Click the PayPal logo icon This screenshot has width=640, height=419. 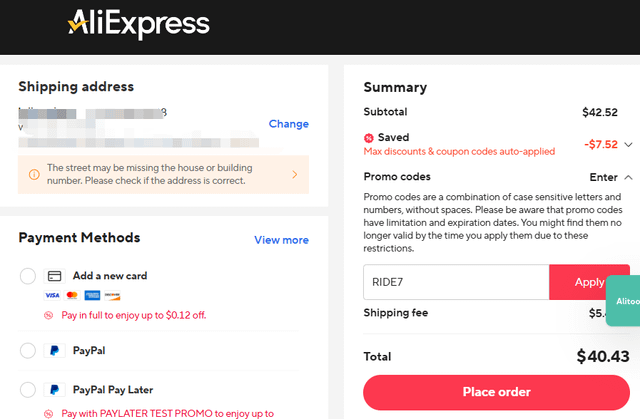55,351
